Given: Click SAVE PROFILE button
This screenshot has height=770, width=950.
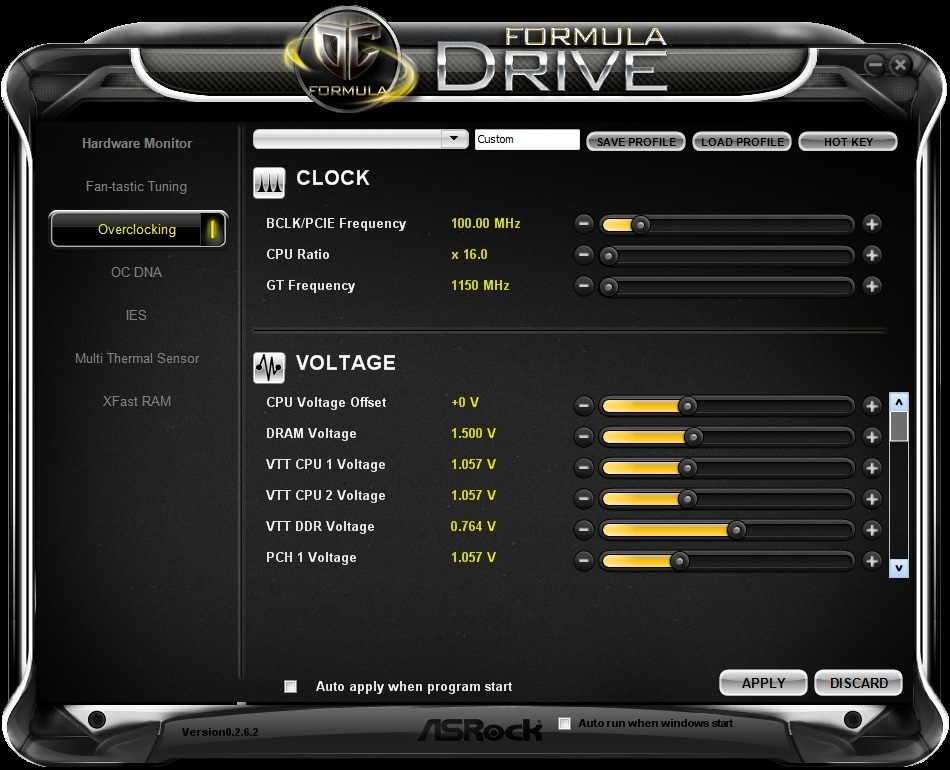Looking at the screenshot, I should 636,142.
